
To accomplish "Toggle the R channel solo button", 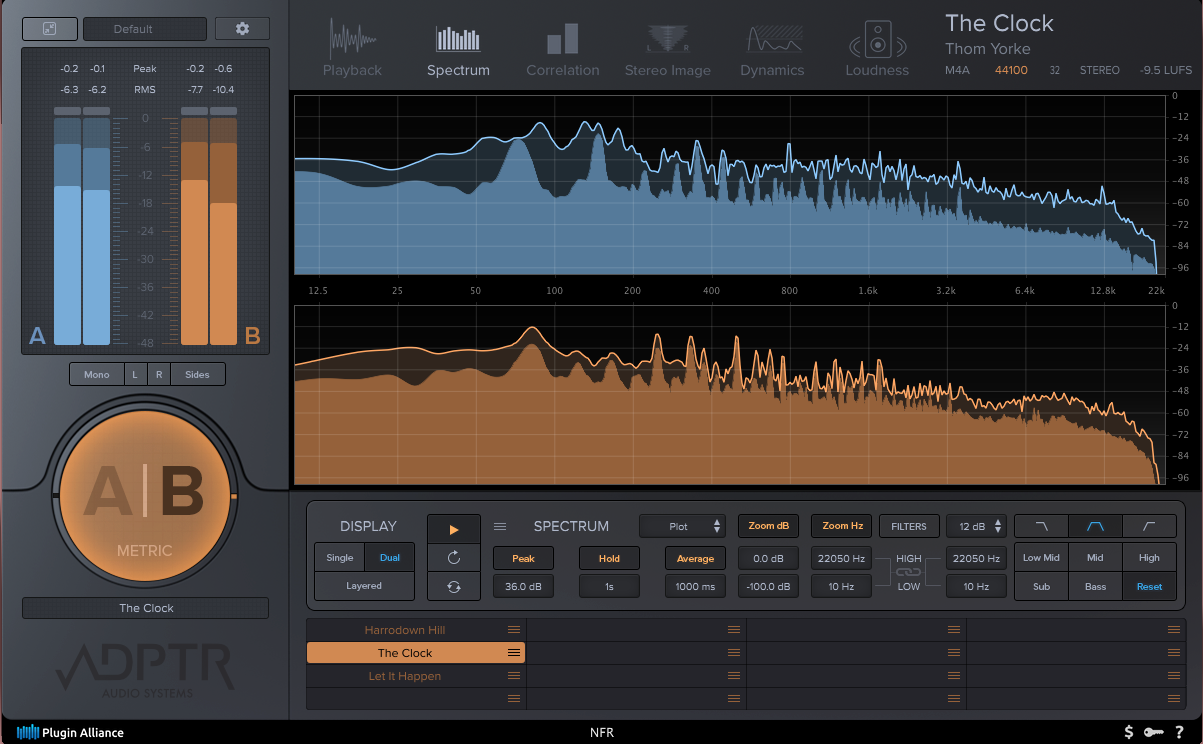I will pos(158,374).
